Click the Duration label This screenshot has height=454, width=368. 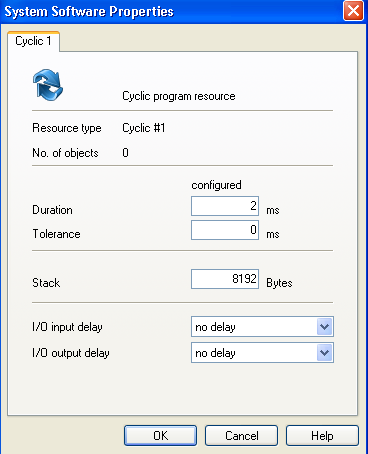tap(52, 210)
